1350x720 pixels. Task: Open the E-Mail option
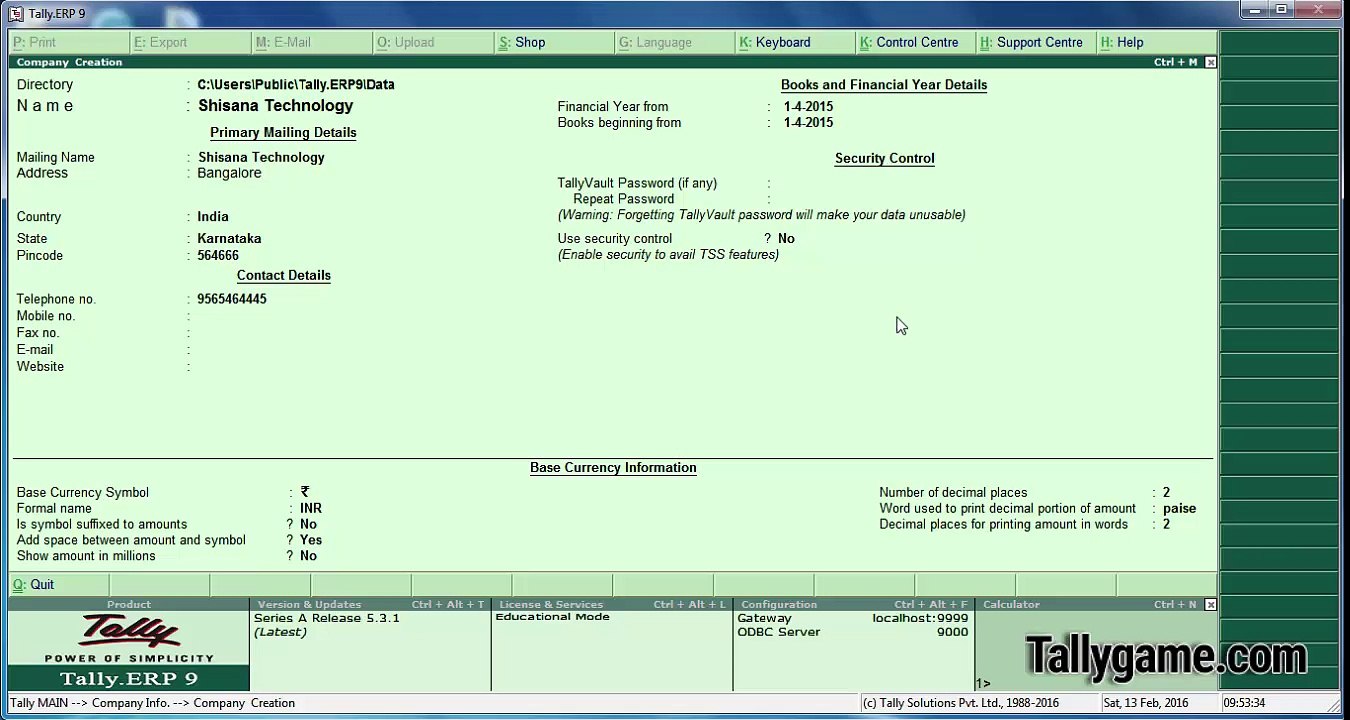(312, 42)
